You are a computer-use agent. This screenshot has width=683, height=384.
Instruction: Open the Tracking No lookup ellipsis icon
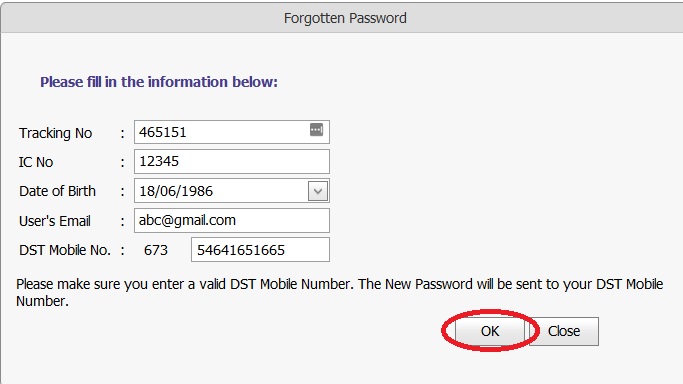coord(316,129)
